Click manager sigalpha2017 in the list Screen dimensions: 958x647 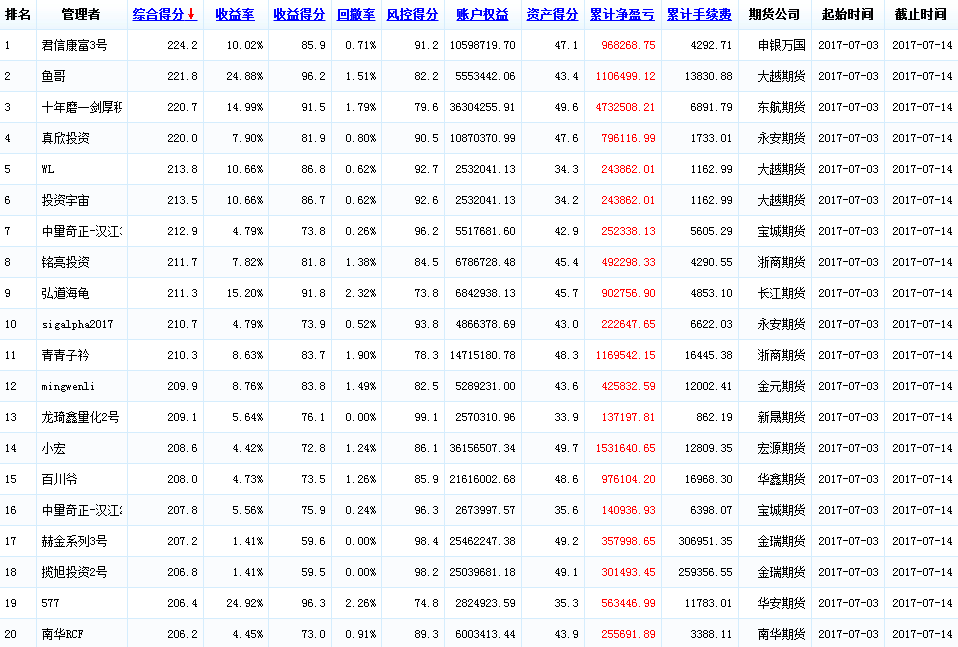coord(78,325)
